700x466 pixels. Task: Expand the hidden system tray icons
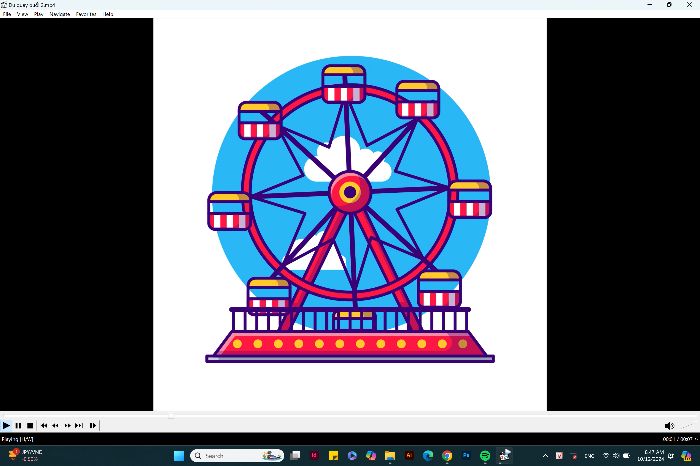click(x=545, y=456)
